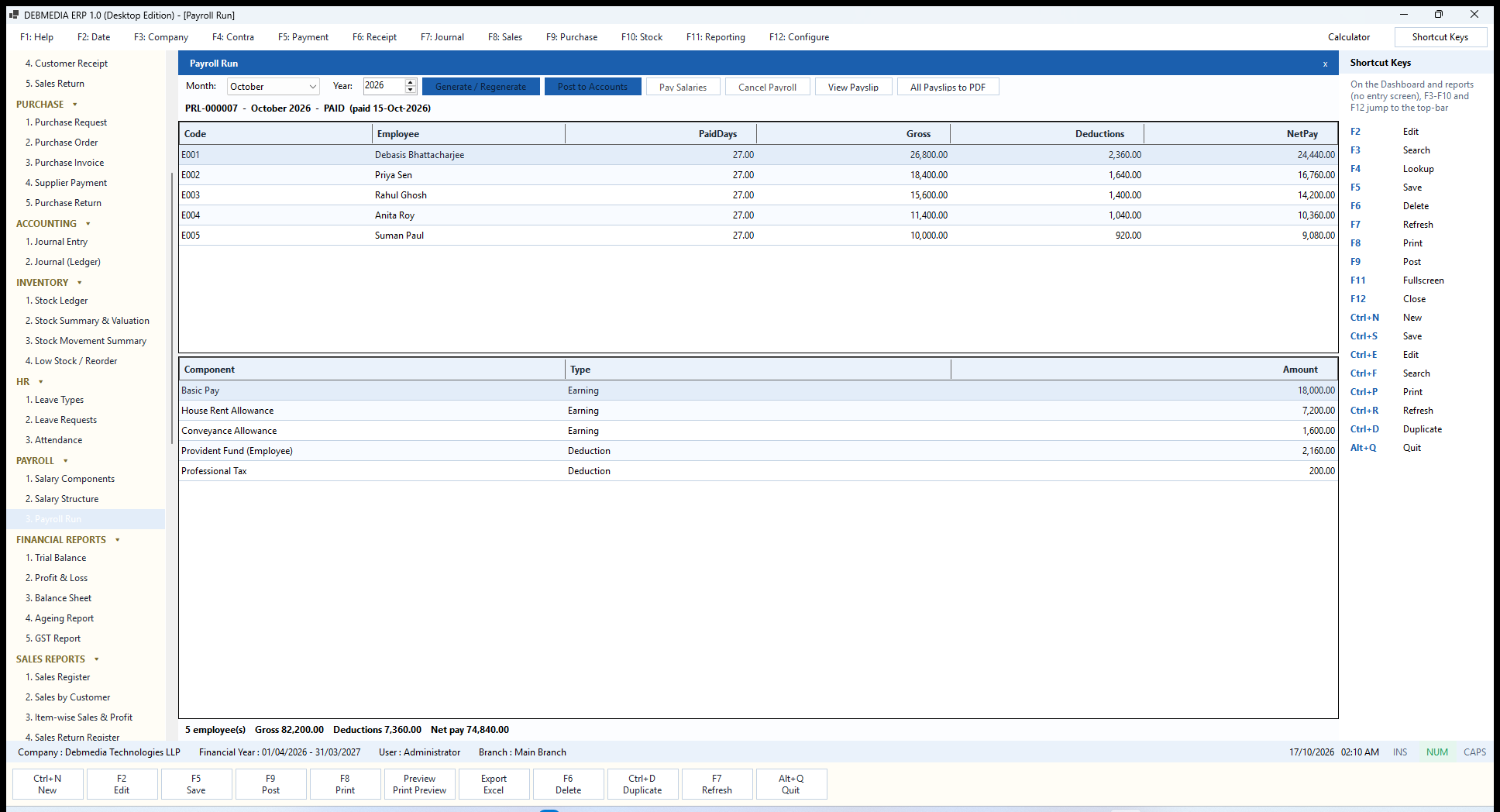Screen dimensions: 1500x812
Task: Select the Professional Tax component row
Action: coord(758,471)
